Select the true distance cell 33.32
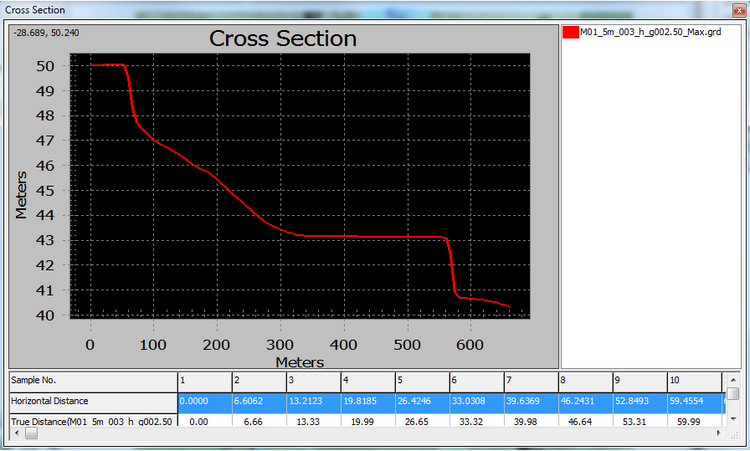 [474, 423]
